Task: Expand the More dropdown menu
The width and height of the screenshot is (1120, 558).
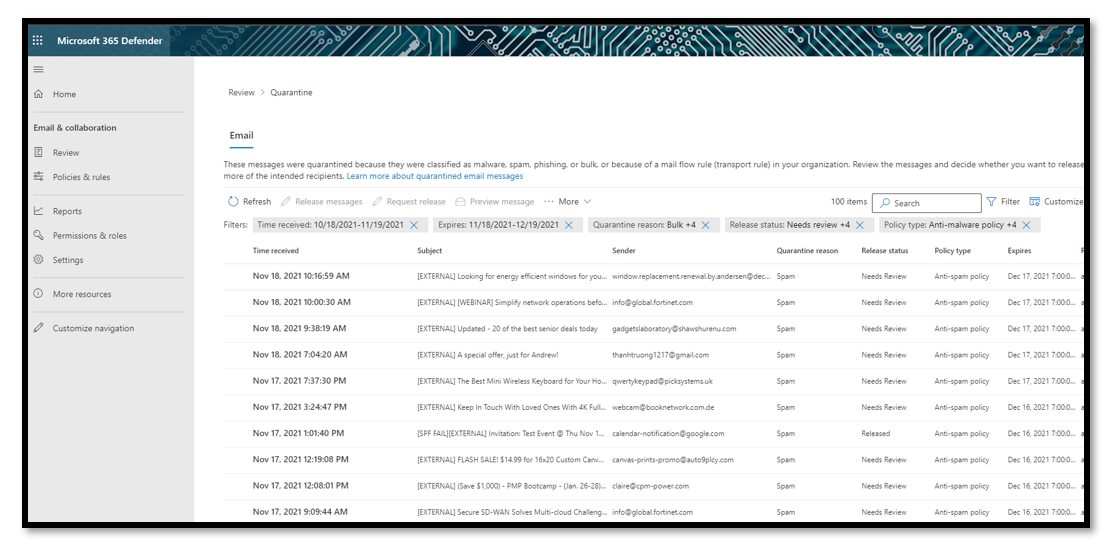Action: (568, 201)
